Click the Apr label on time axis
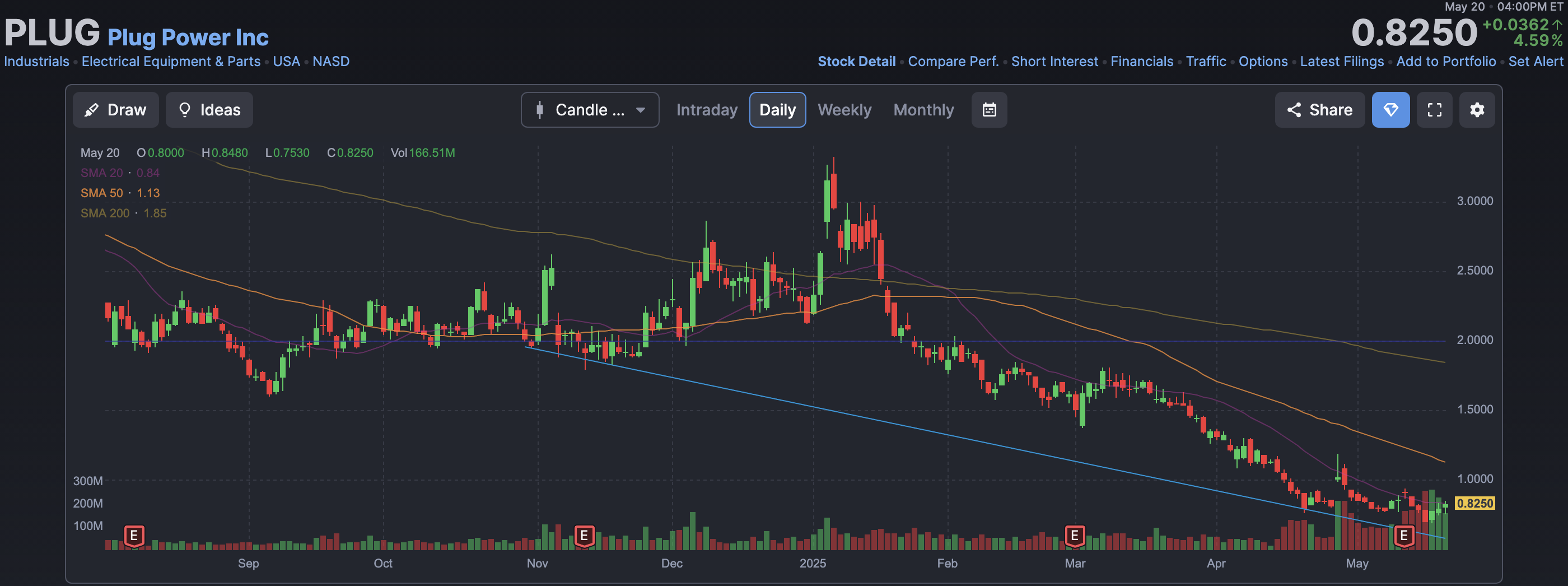 [1216, 564]
